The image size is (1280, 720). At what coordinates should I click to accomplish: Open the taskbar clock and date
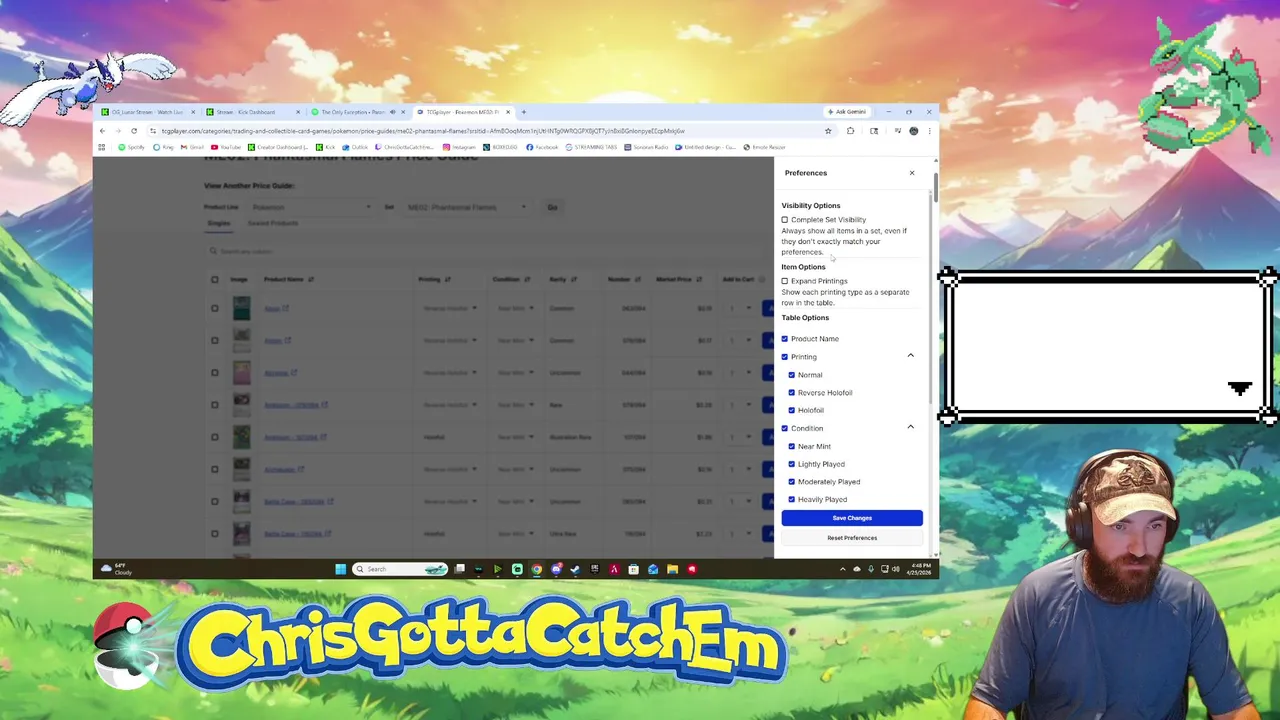pyautogui.click(x=920, y=569)
